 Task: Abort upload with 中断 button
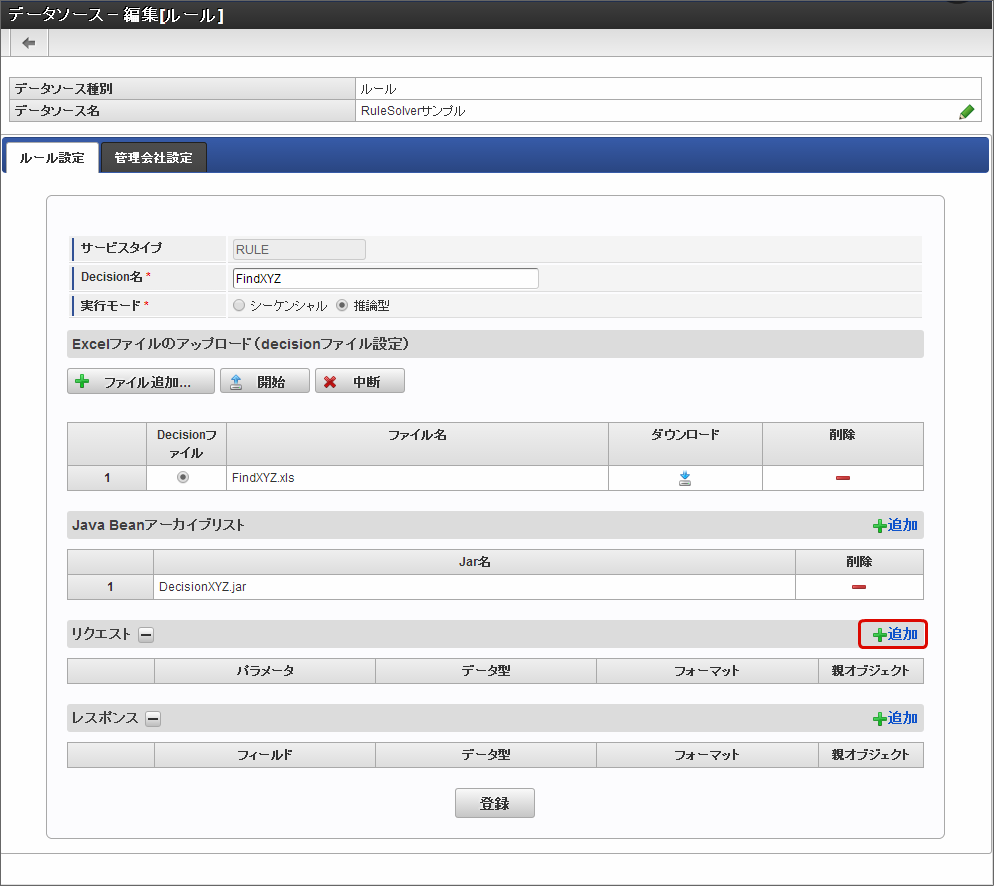[359, 382]
